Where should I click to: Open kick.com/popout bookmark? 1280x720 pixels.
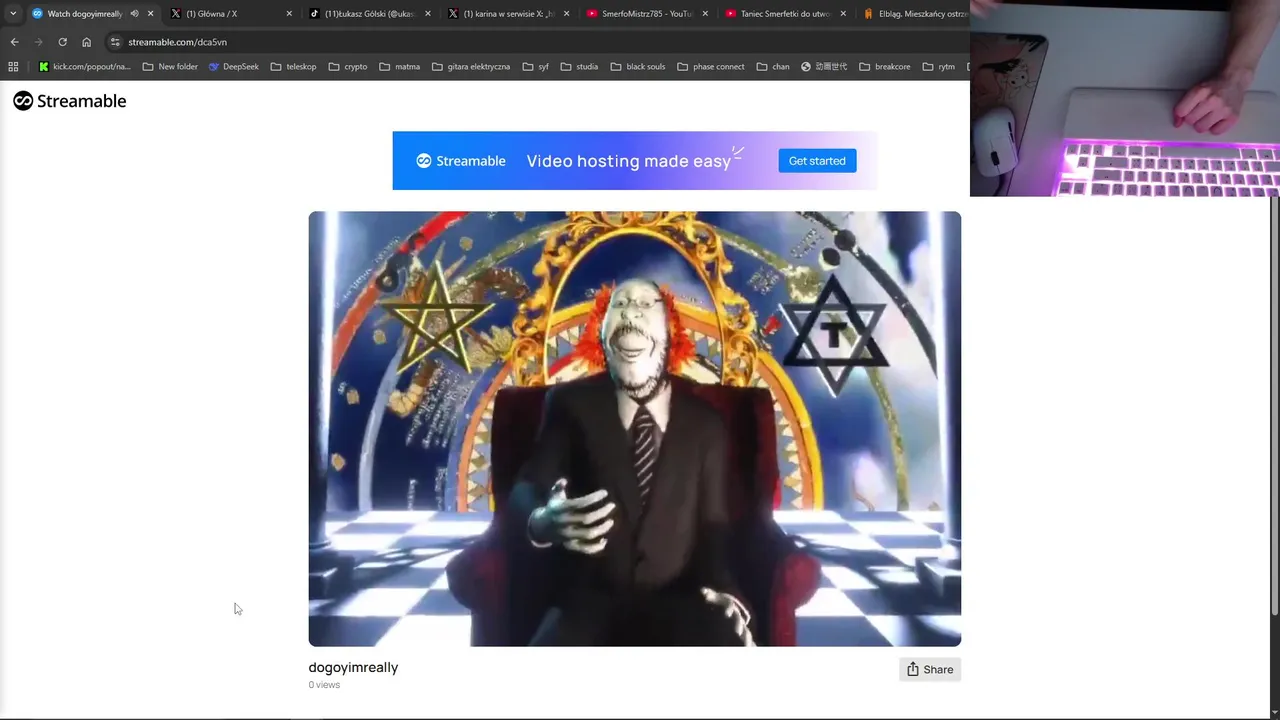pos(84,67)
